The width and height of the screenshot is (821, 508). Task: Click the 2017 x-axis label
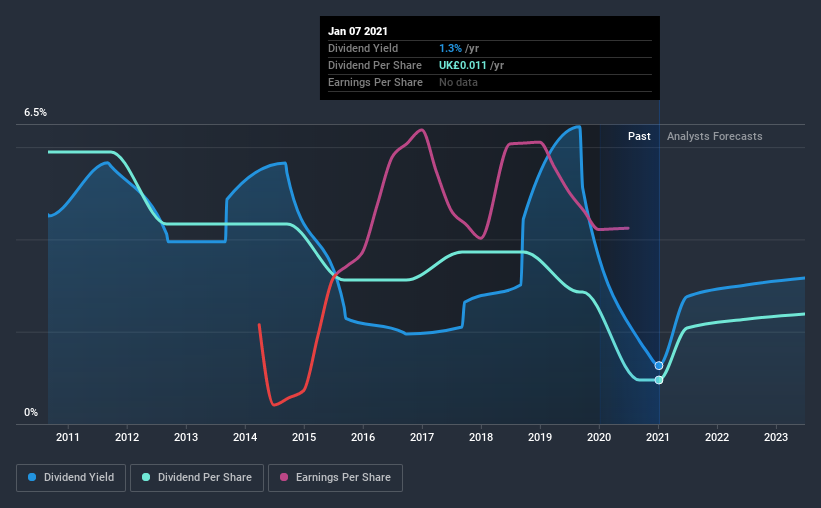pyautogui.click(x=422, y=437)
